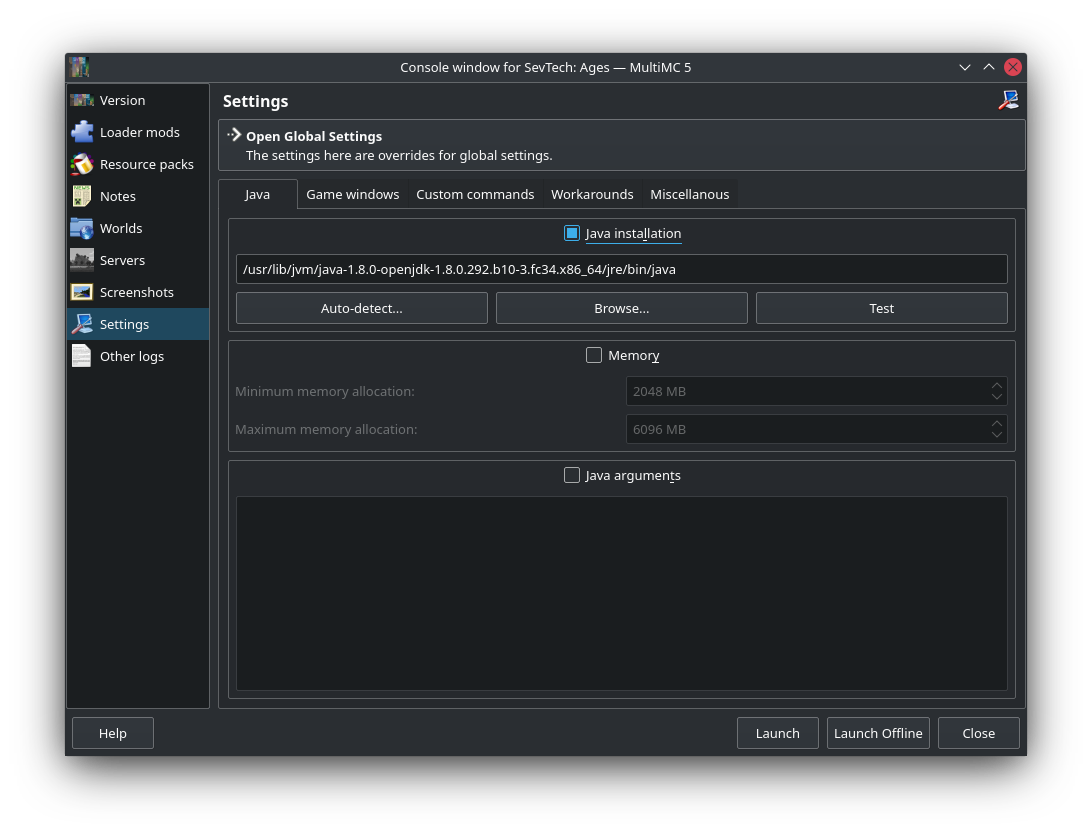Switch to the Game windows tab

click(352, 194)
